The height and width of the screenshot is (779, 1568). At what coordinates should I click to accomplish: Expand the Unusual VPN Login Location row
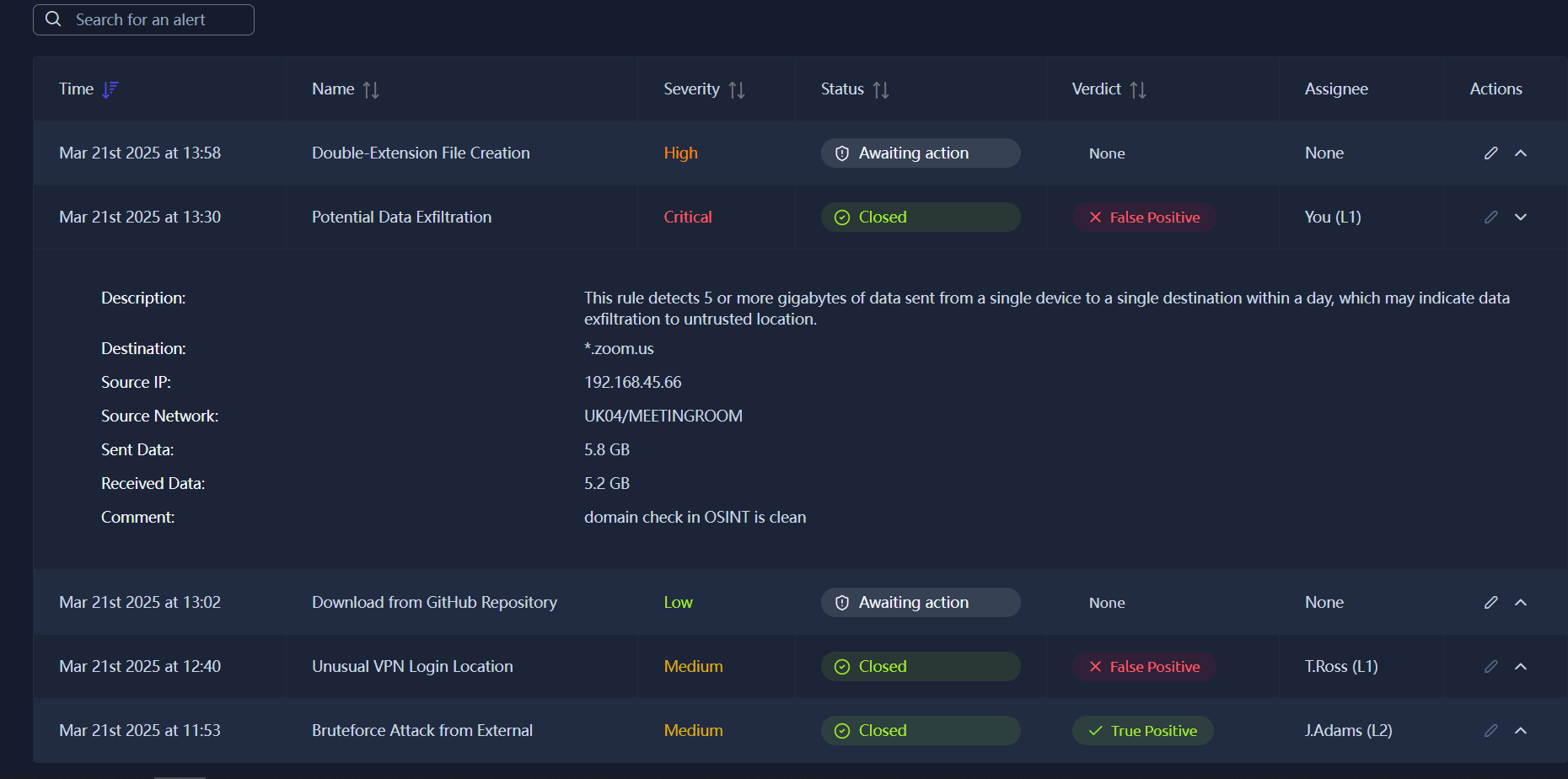(1521, 666)
